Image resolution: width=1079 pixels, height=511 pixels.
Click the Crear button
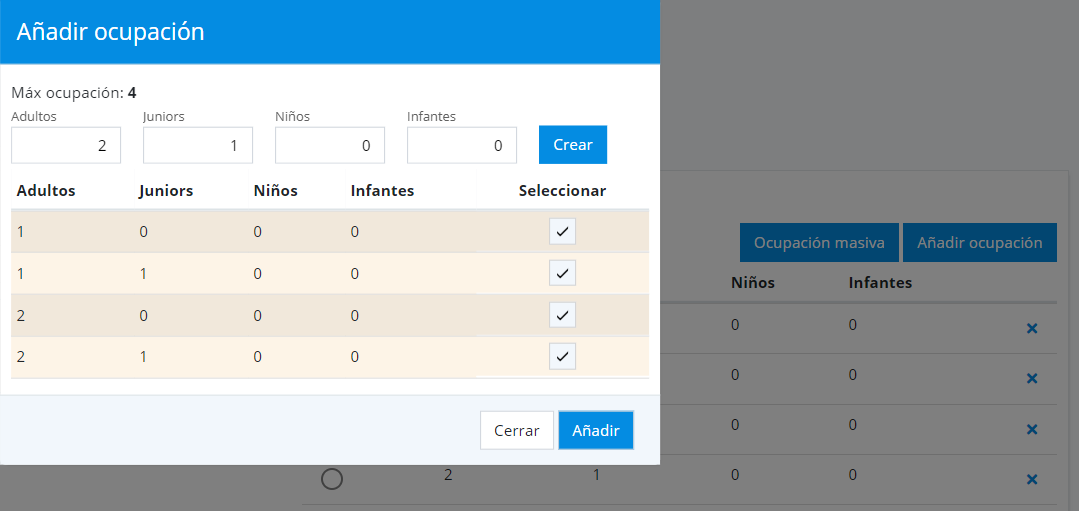point(573,145)
